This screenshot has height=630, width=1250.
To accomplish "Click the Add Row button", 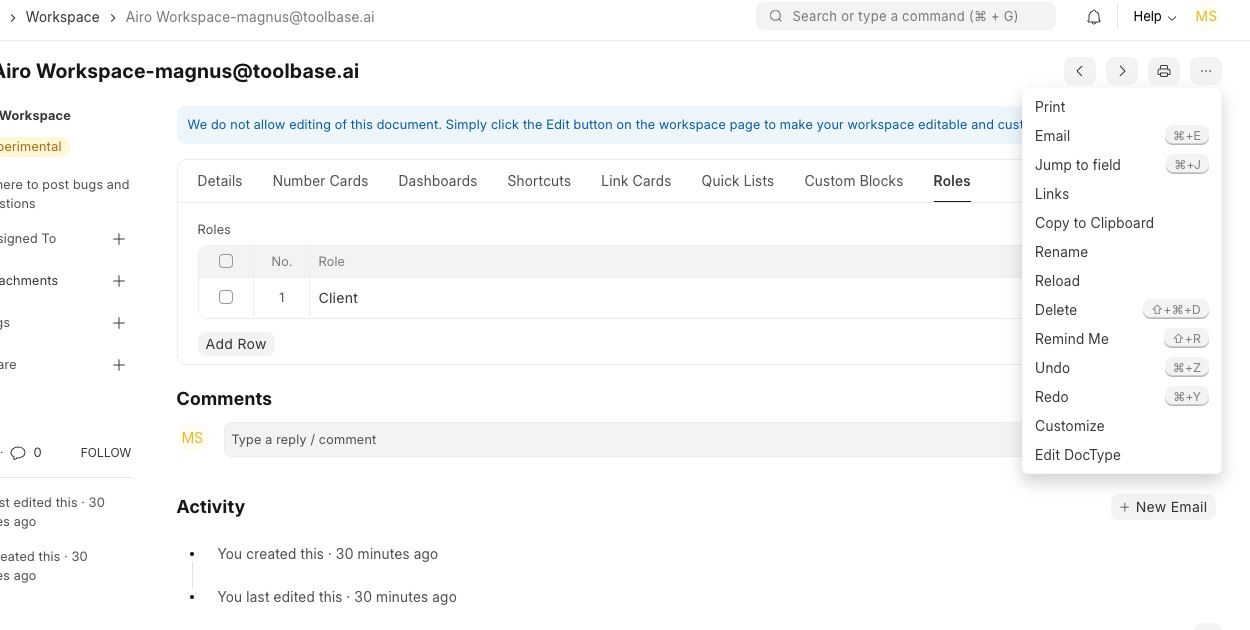I will [236, 344].
